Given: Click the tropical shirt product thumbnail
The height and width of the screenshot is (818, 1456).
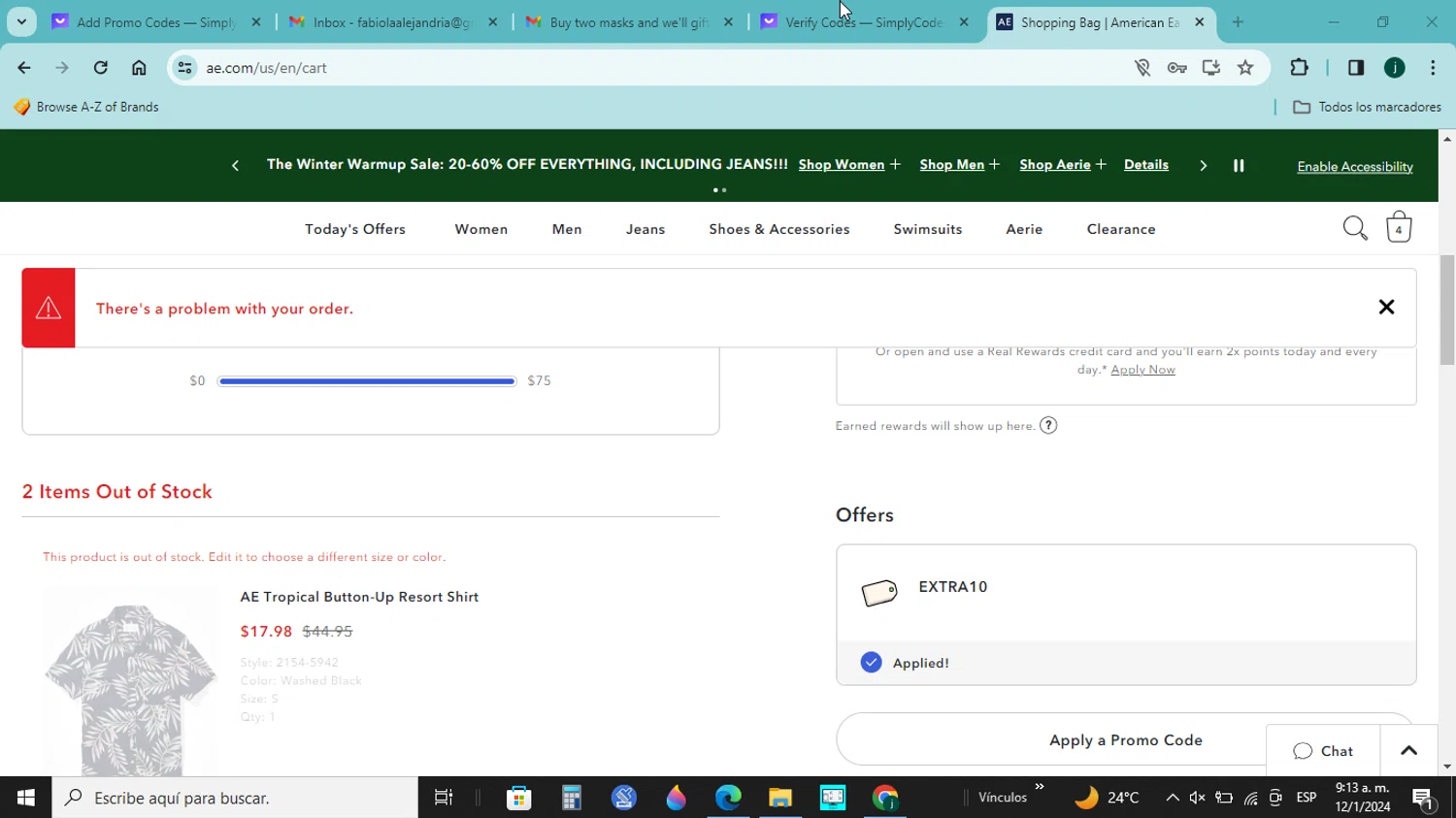Looking at the screenshot, I should coord(131,682).
